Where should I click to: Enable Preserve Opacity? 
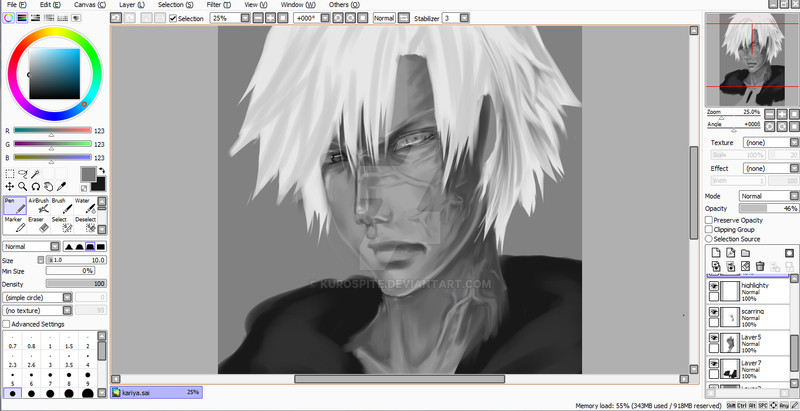[x=709, y=220]
